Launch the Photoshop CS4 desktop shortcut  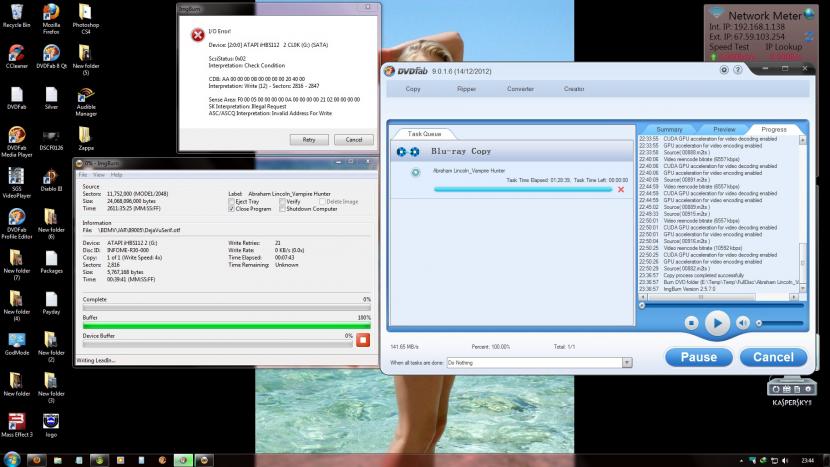[x=85, y=12]
